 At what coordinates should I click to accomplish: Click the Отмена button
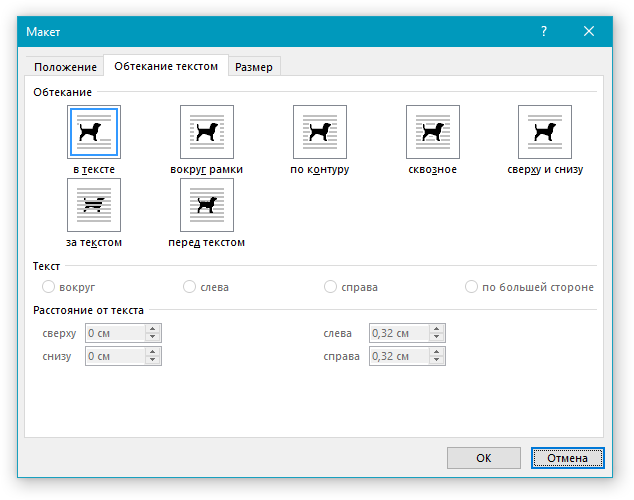coord(567,458)
